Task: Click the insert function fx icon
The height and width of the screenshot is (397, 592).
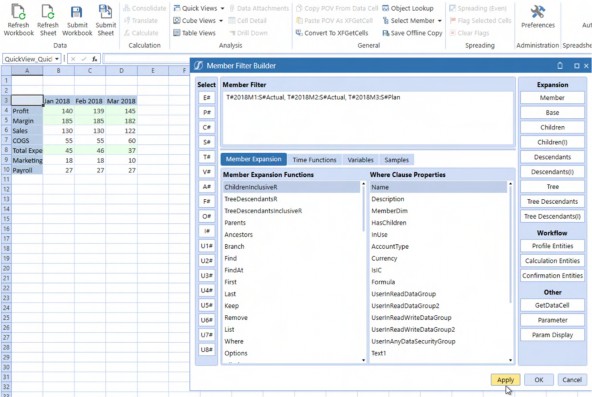Action: (94, 59)
